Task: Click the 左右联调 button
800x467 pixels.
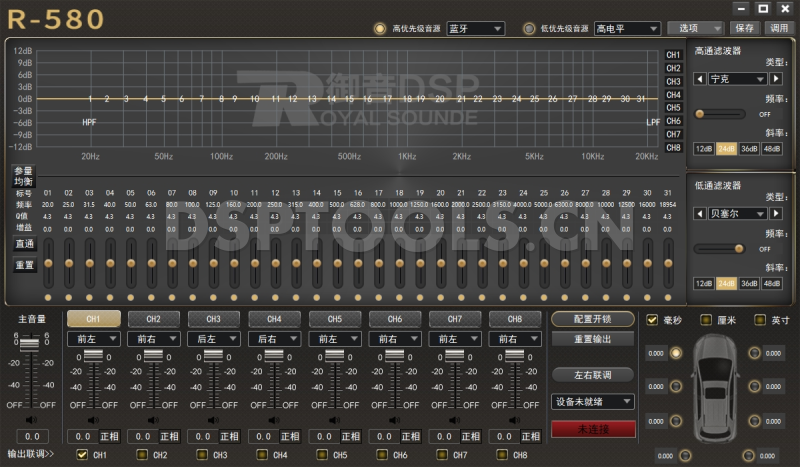Action: [593, 375]
